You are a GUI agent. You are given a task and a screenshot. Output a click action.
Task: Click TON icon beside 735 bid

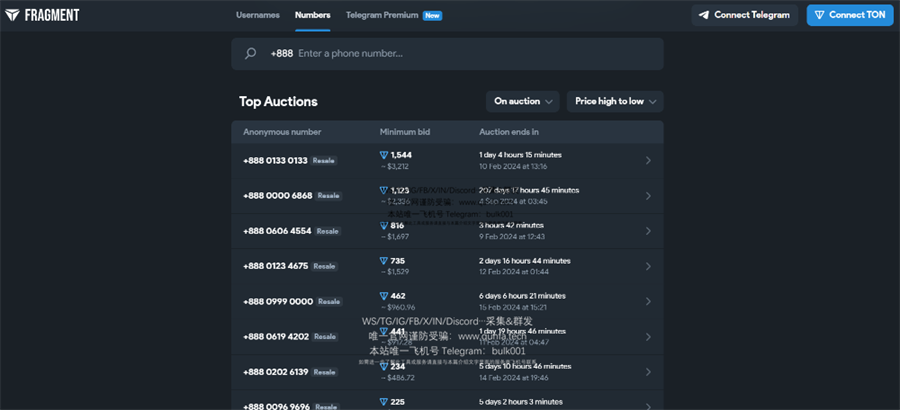click(x=384, y=261)
